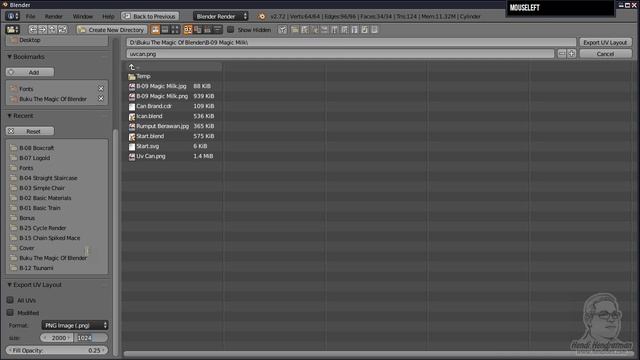Sort files by size
Image resolution: width=640 pixels, height=360 pixels.
click(217, 29)
